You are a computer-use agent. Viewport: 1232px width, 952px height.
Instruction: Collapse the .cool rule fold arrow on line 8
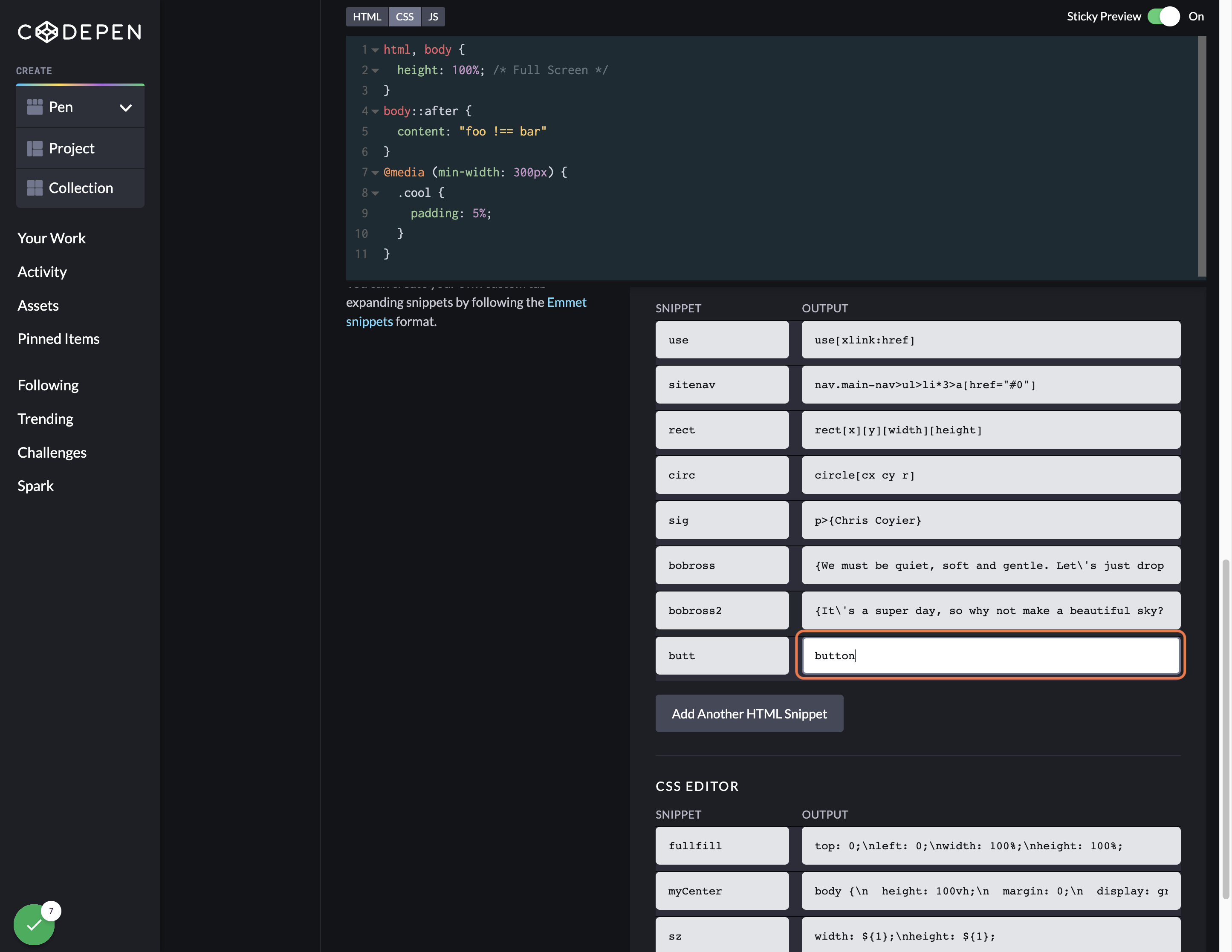tap(375, 193)
